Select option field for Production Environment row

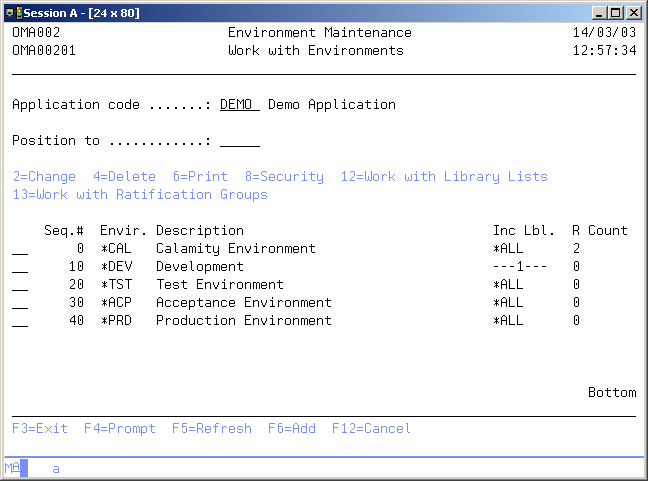click(x=20, y=321)
